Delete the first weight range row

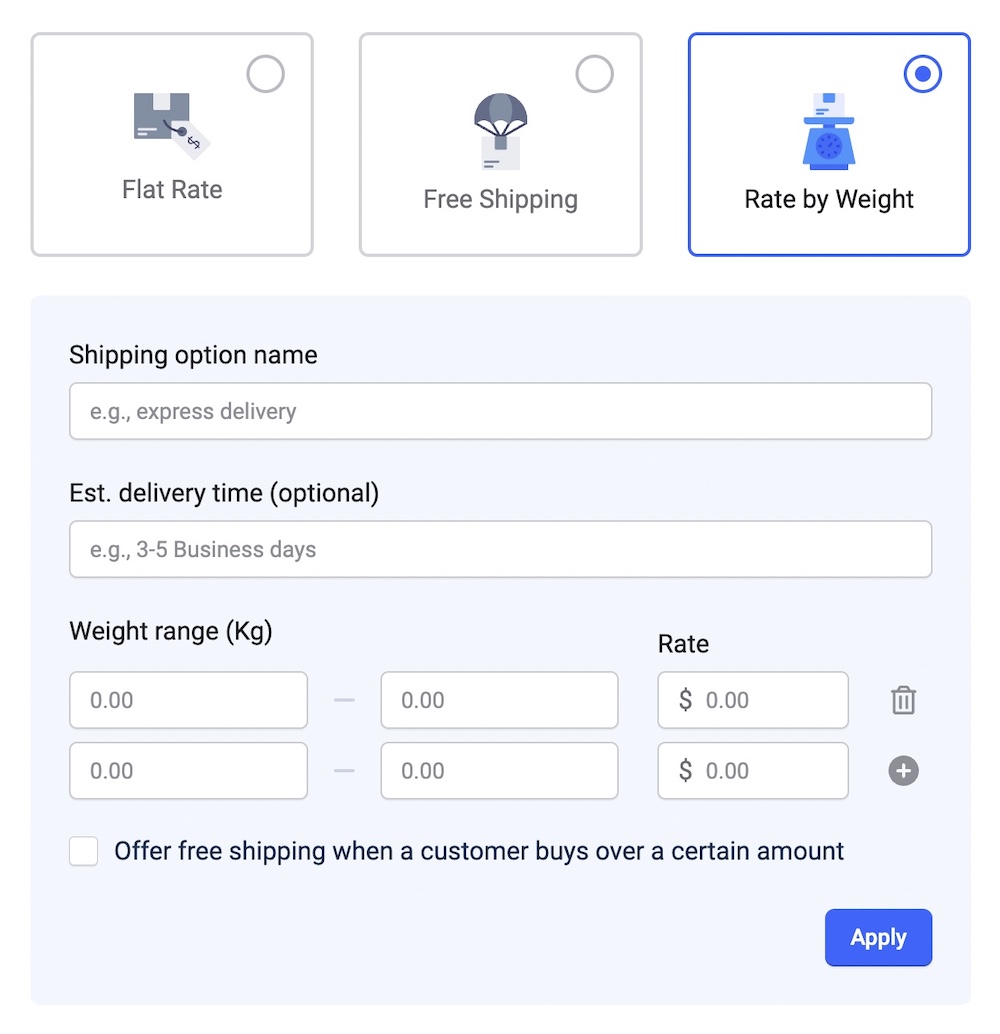point(903,700)
